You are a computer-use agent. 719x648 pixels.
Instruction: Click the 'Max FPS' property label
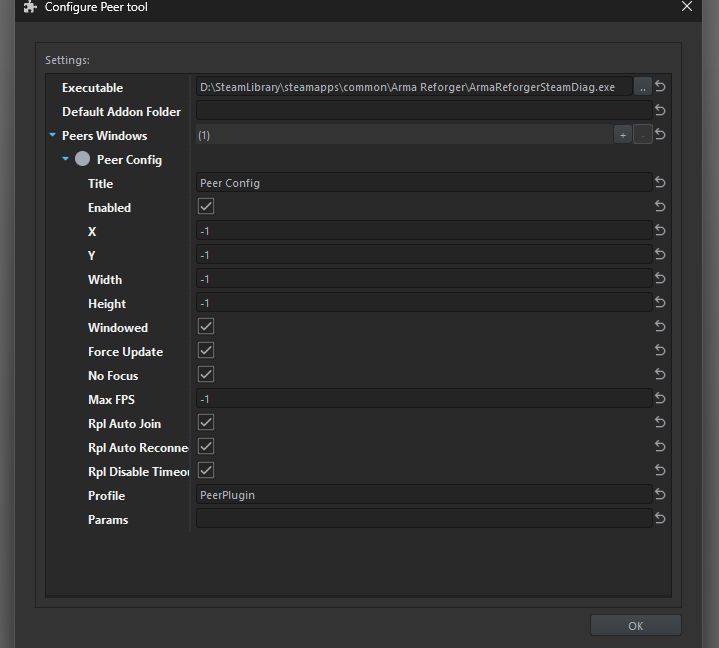pos(111,399)
